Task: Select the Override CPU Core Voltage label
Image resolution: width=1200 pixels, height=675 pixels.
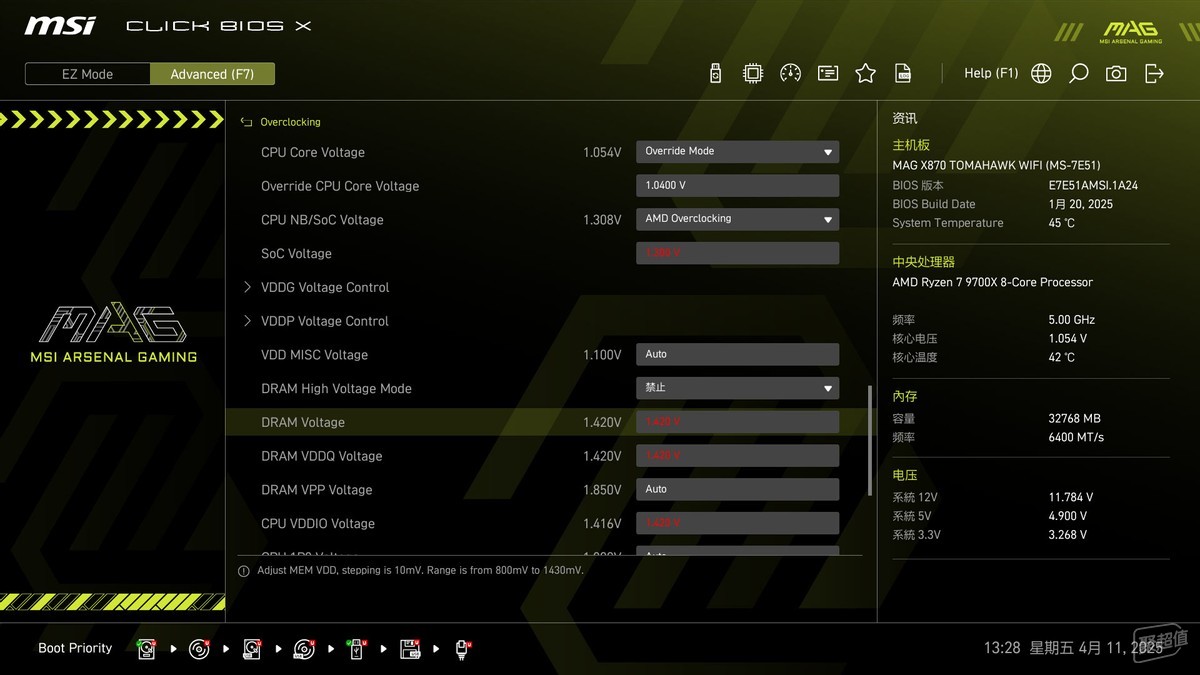Action: (x=340, y=186)
